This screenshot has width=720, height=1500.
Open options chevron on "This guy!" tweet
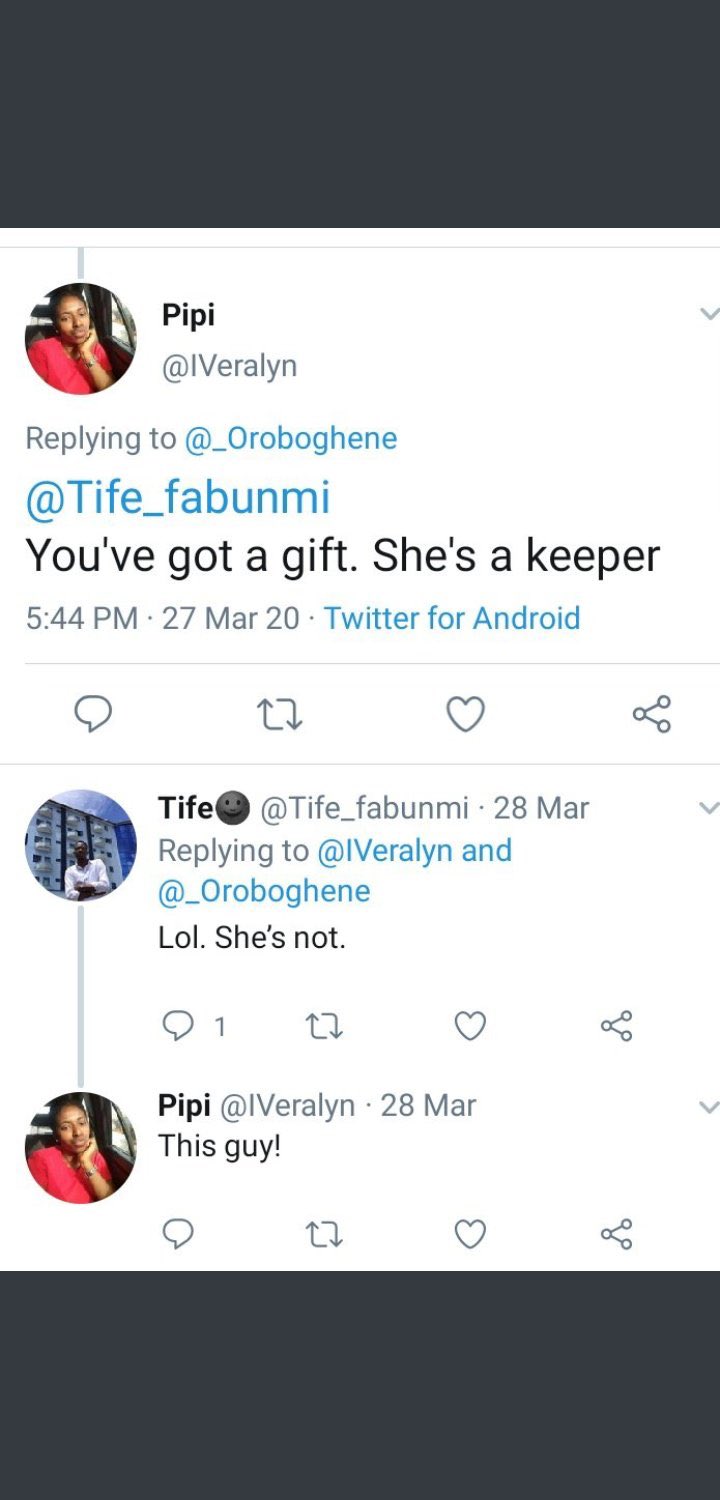[709, 1106]
